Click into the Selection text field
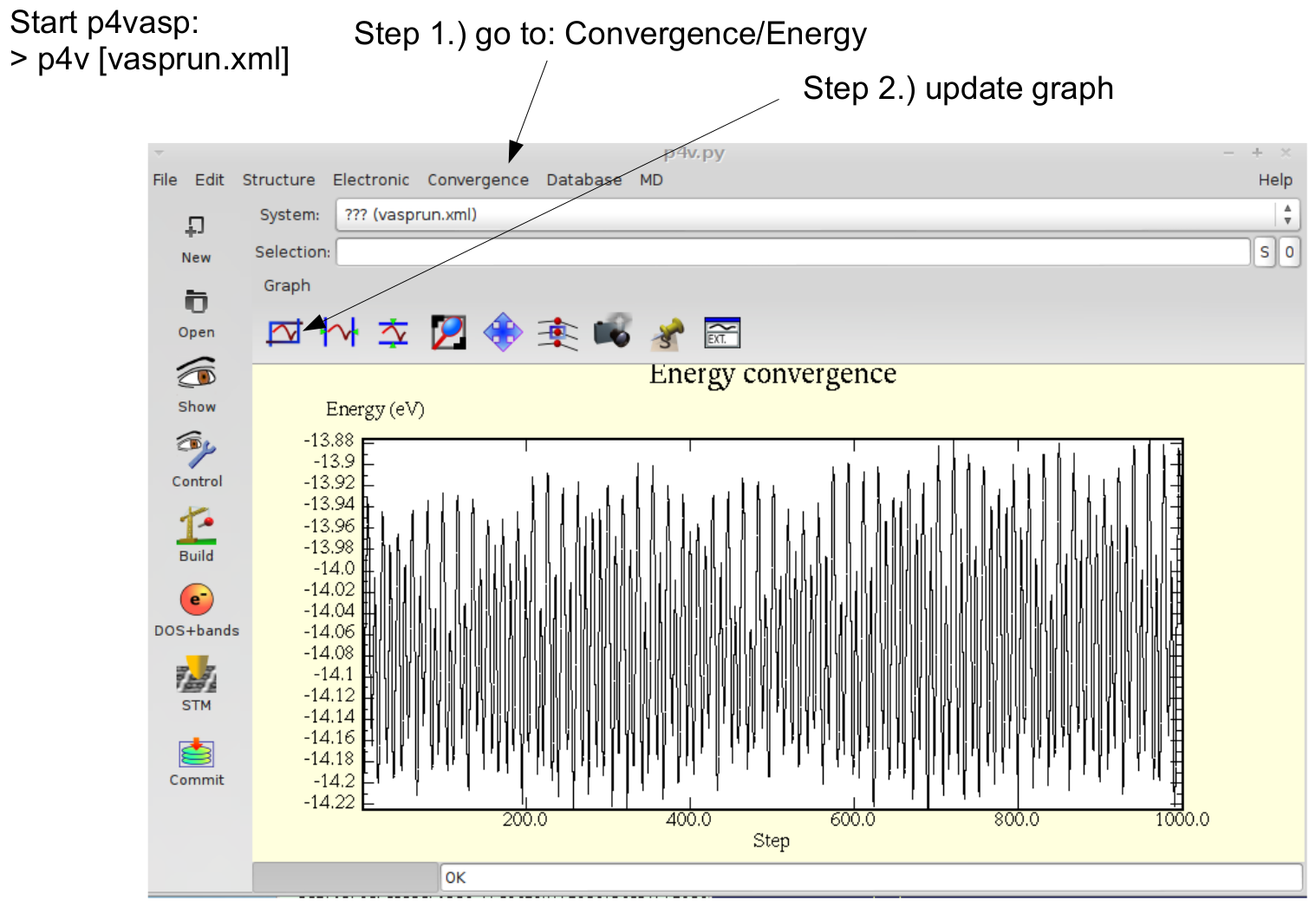This screenshot has width=1316, height=908. pos(792,251)
